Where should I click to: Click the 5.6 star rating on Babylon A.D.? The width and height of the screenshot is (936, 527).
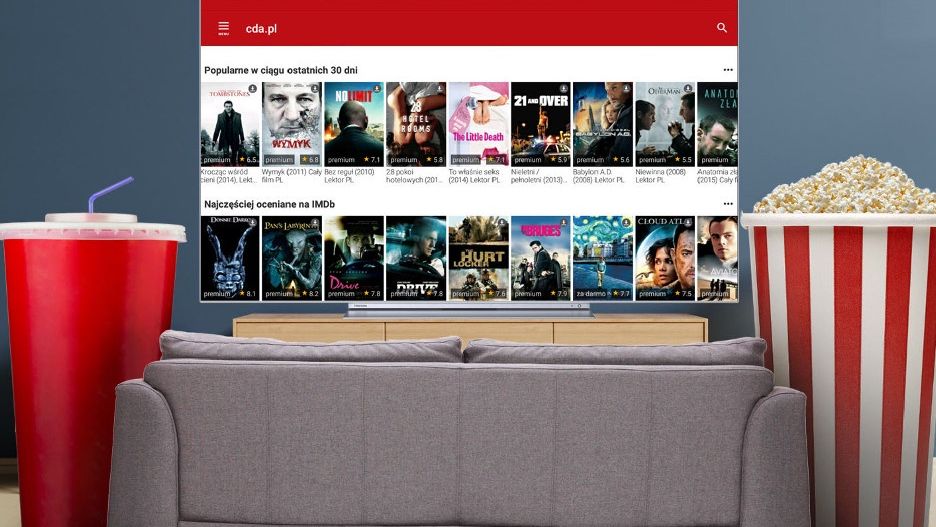coord(621,160)
